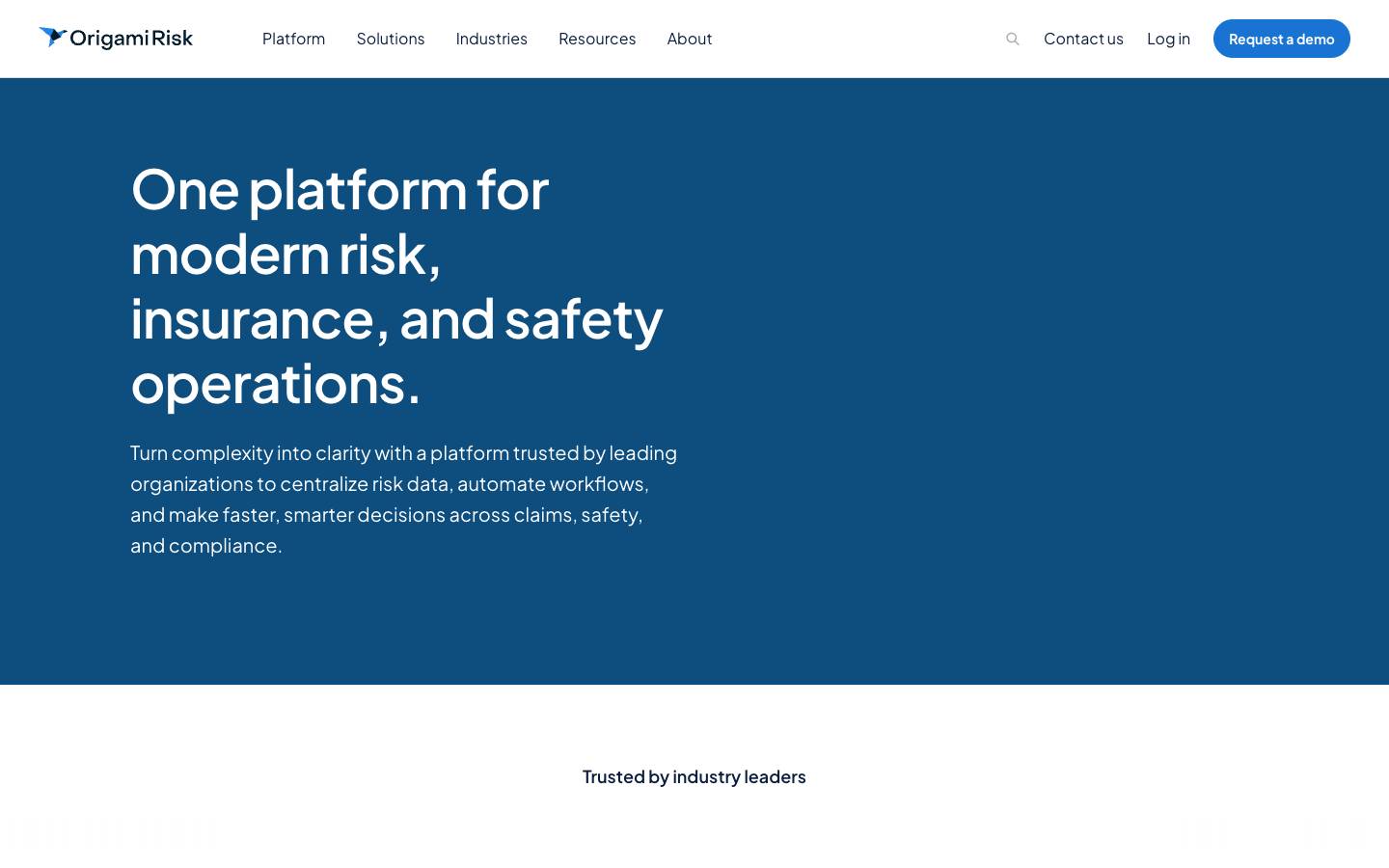Screen dimensions: 1389x868
Task: Open the Solutions menu
Action: pos(391,39)
